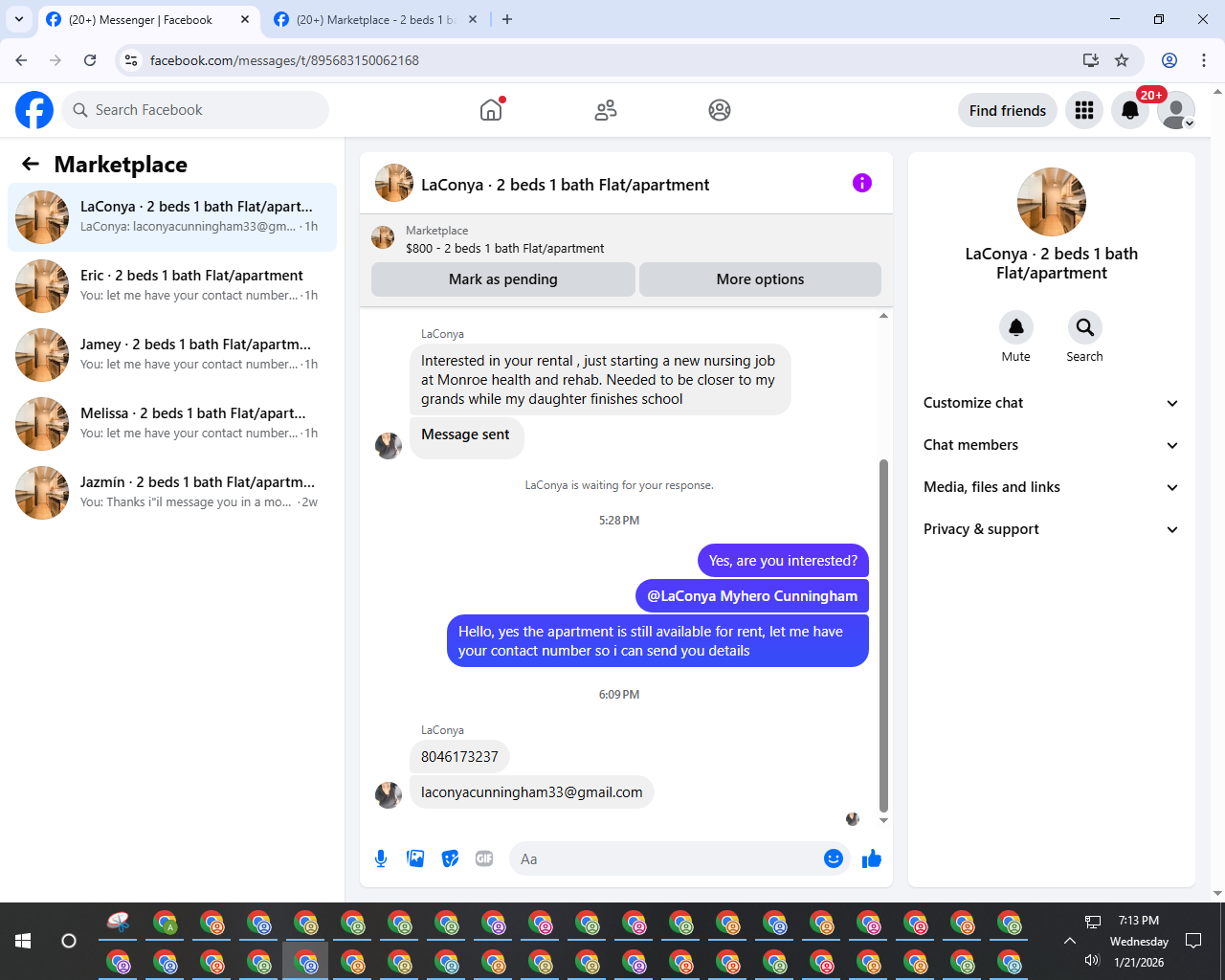
Task: Open the Groups icon in top navigation
Action: click(x=720, y=110)
